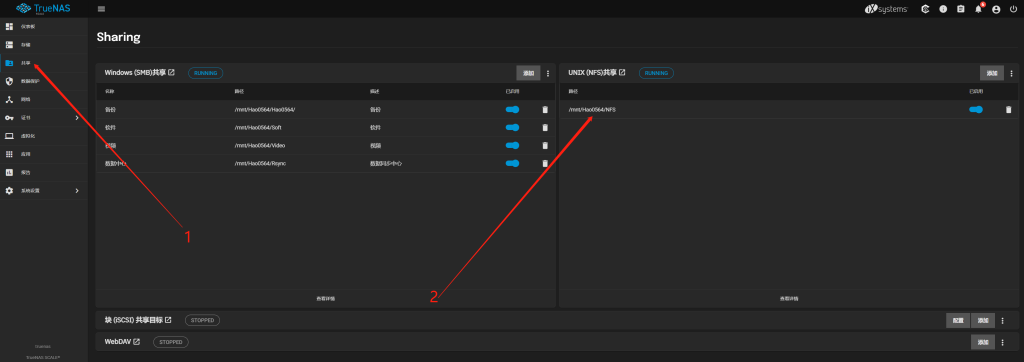This screenshot has height=362, width=1024.
Task: Select path text /mnt/Hao0564/Hao0564/
Action: pyautogui.click(x=265, y=110)
